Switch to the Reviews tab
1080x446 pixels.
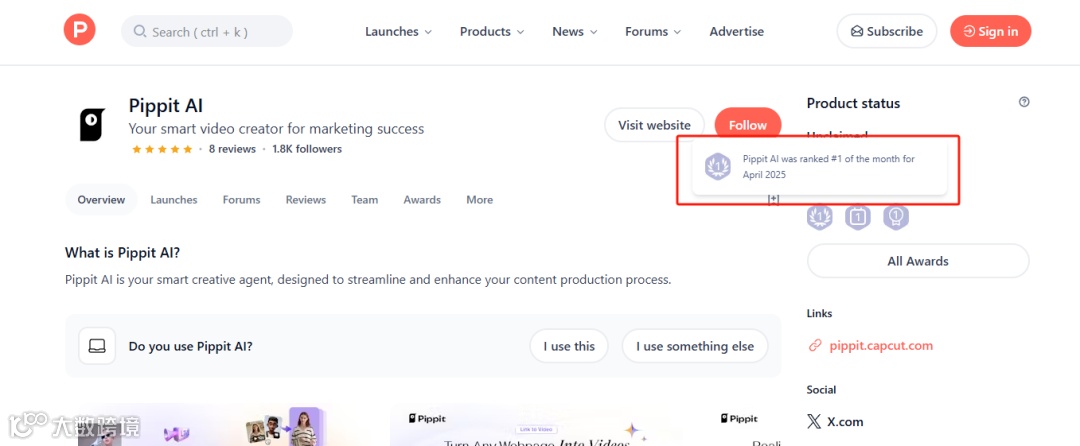tap(305, 200)
